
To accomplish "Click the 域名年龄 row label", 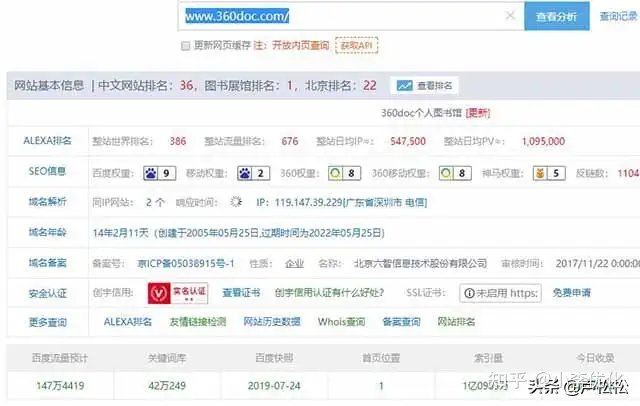I will (x=47, y=232).
